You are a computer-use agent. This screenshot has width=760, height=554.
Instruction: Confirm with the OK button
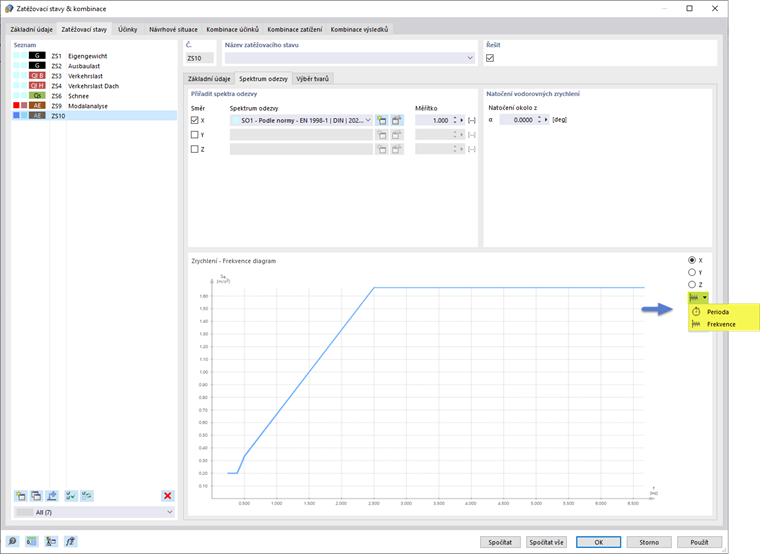(599, 542)
